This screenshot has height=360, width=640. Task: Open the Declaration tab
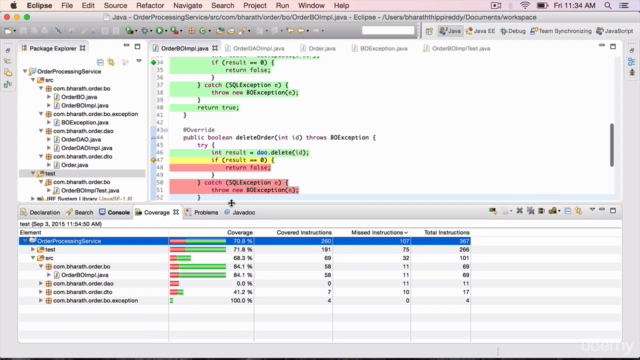coord(40,213)
